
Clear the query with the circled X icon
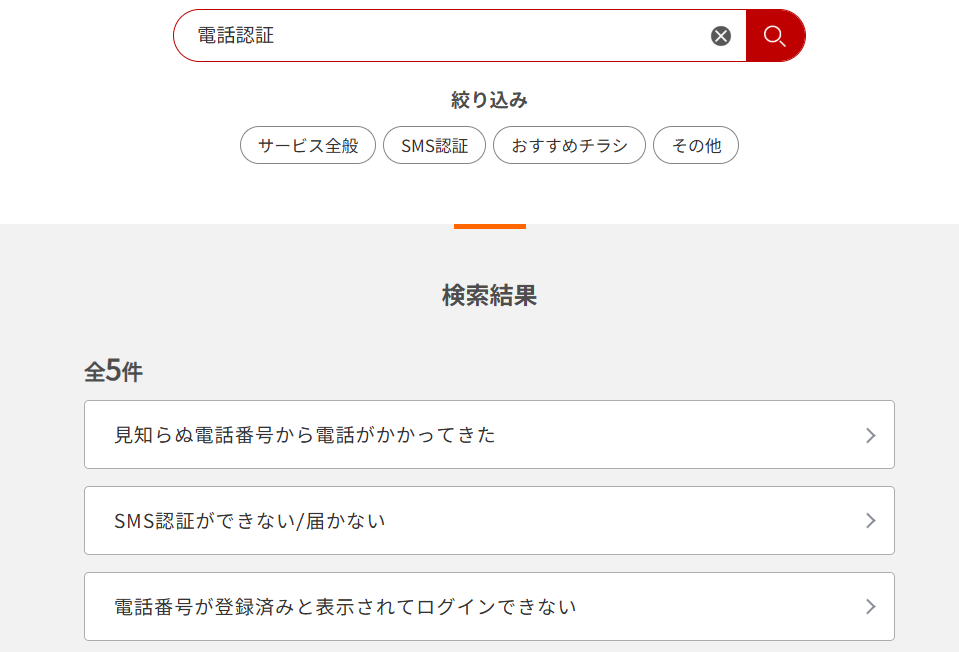722,35
